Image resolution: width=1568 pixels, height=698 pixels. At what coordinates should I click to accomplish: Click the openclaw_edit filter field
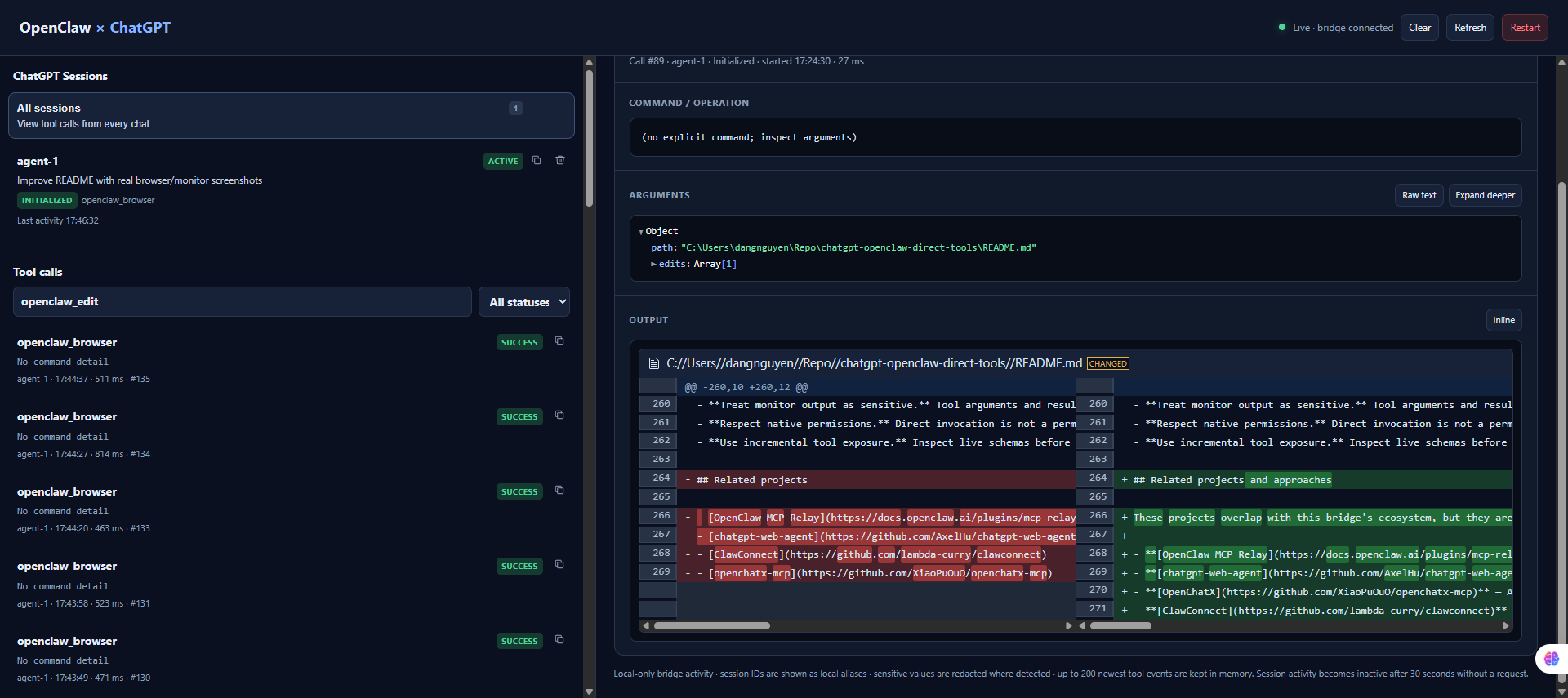point(243,301)
